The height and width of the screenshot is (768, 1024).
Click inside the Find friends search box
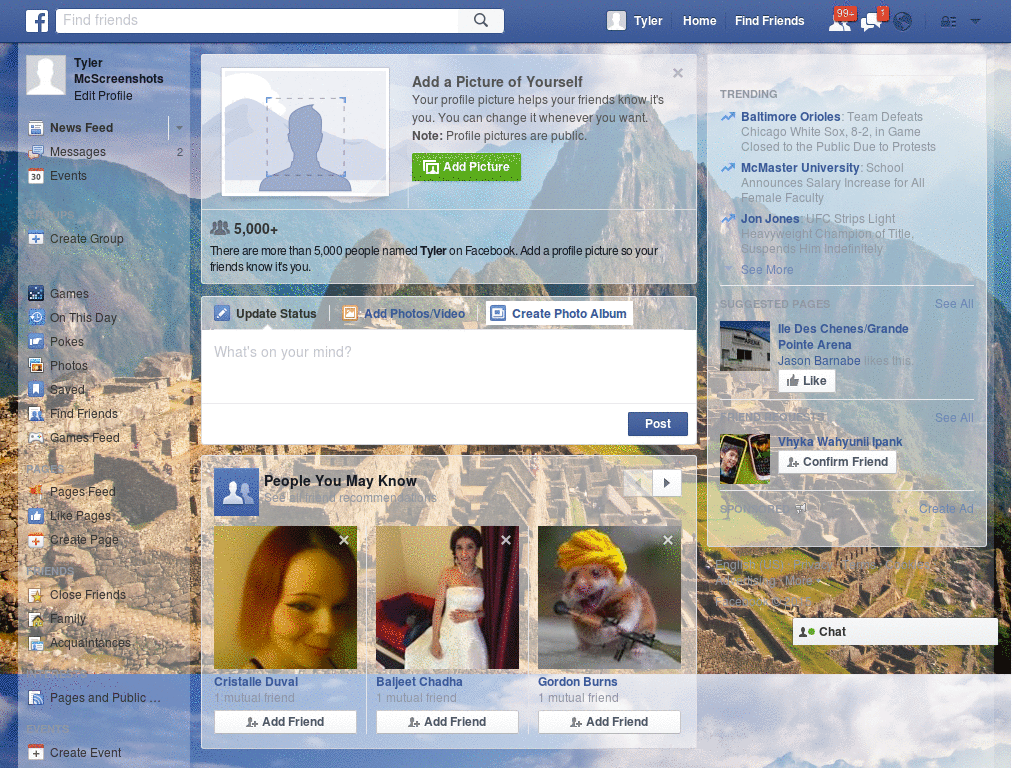258,20
